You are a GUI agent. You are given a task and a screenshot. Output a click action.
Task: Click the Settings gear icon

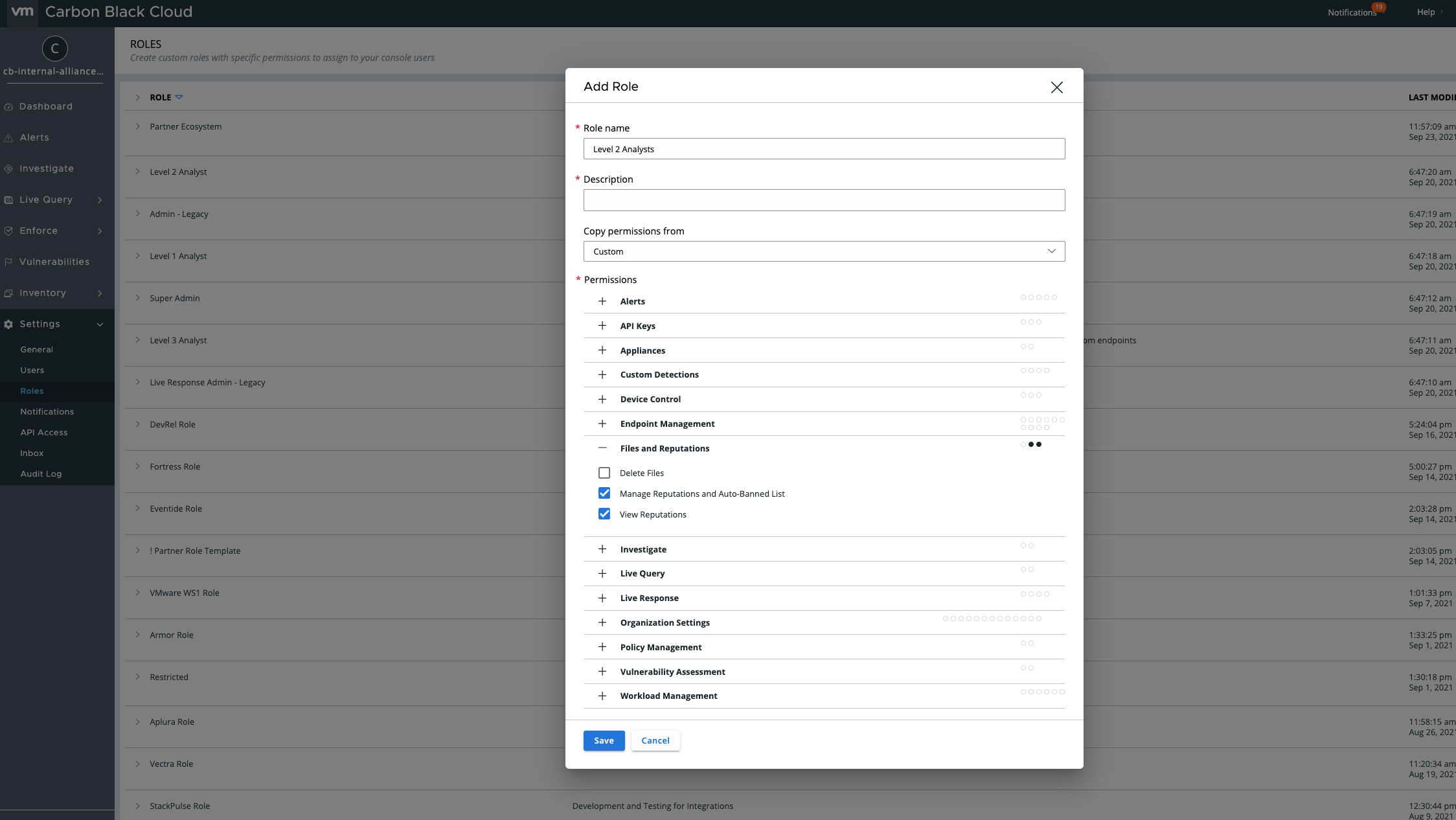coord(8,325)
